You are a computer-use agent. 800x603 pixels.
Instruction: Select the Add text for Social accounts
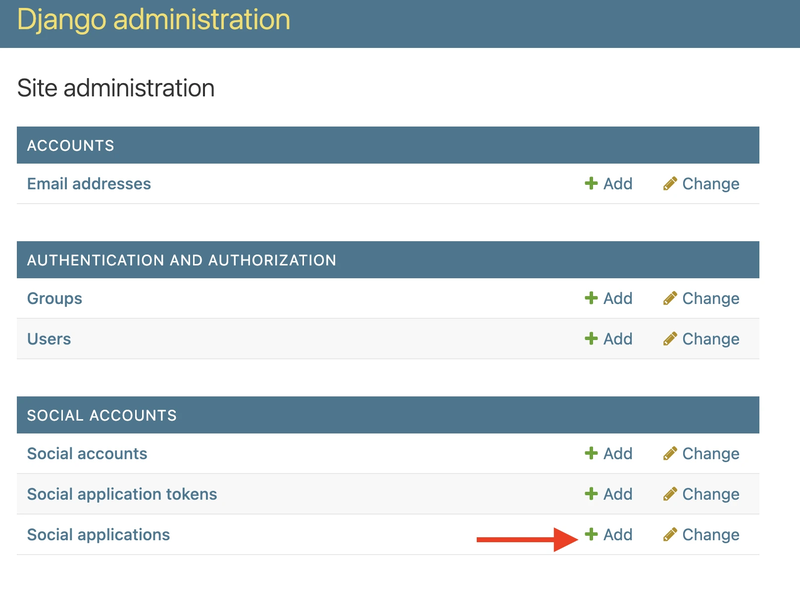618,454
